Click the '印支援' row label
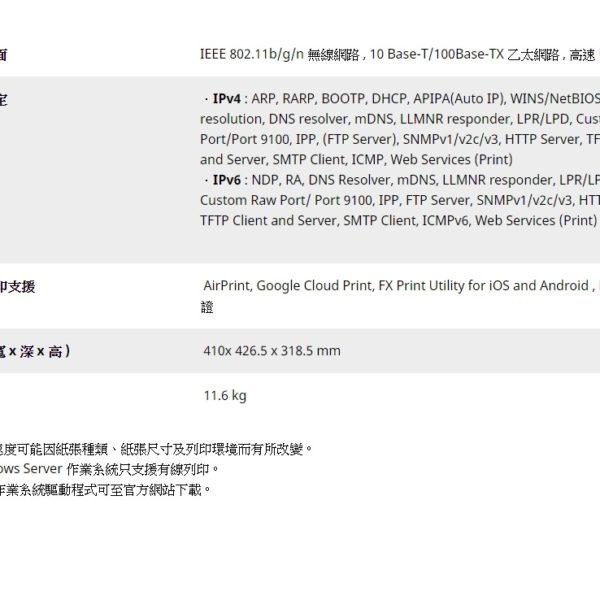 pyautogui.click(x=18, y=287)
